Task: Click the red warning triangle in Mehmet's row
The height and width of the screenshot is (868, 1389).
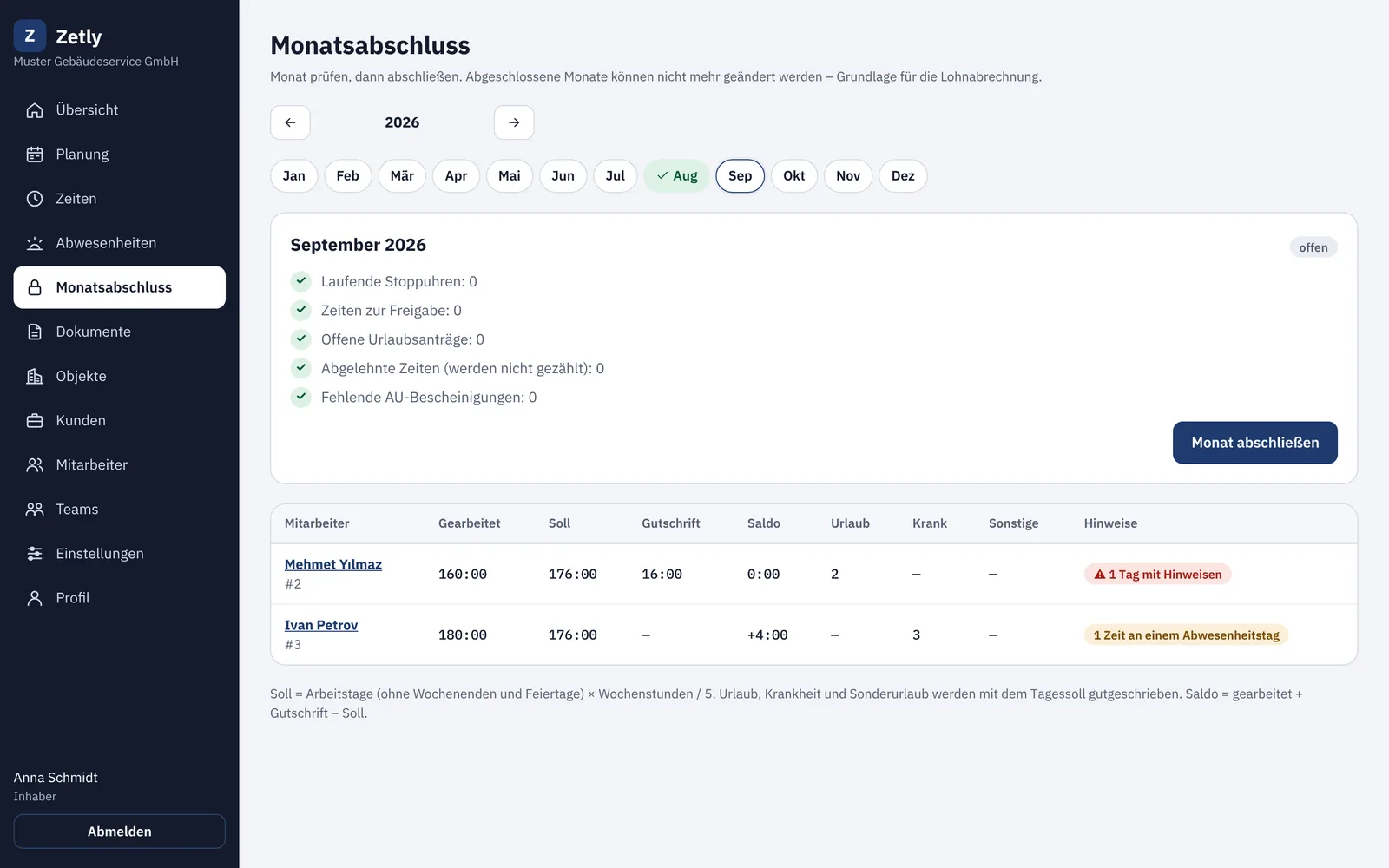Action: pyautogui.click(x=1100, y=574)
